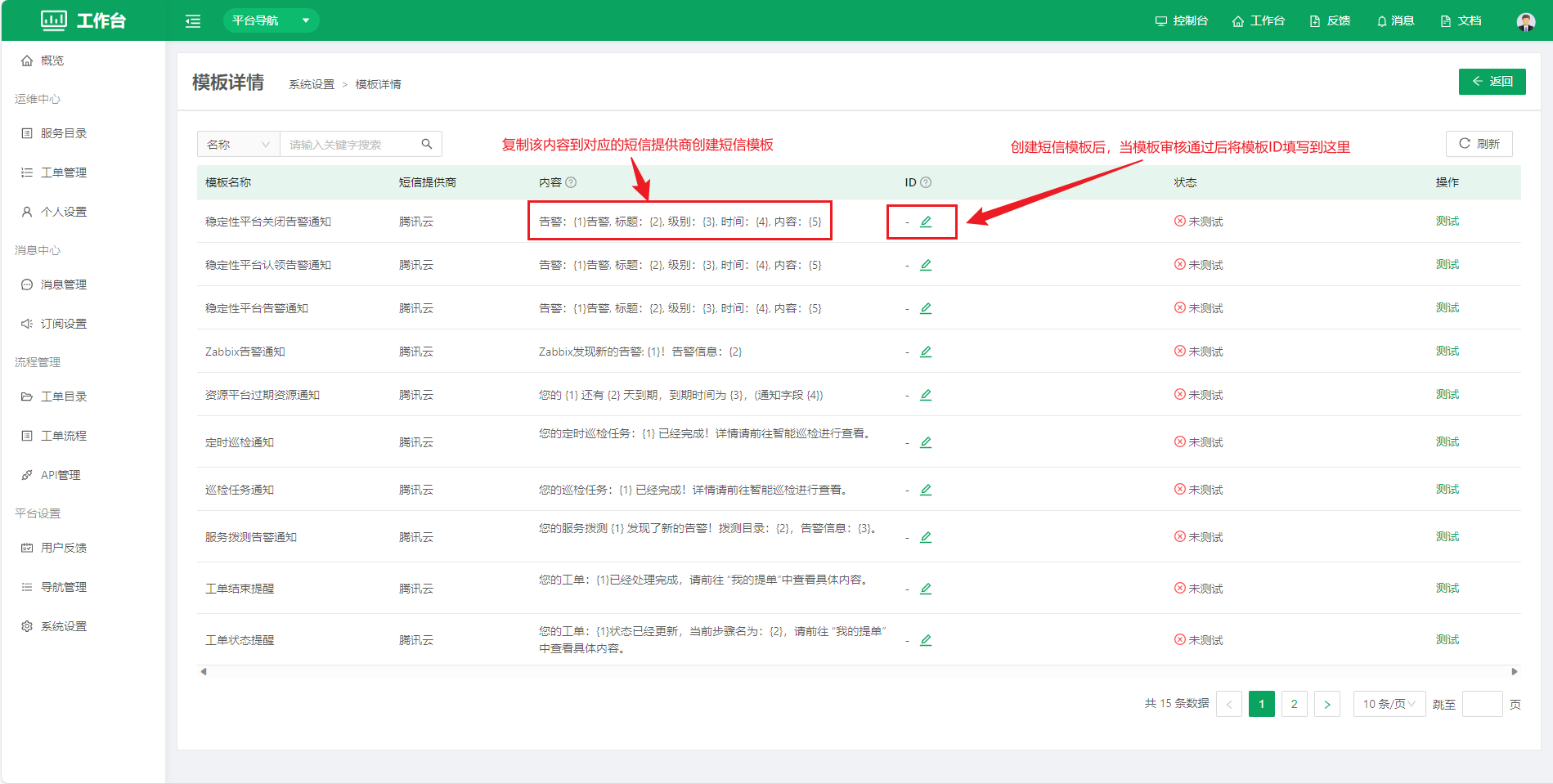
Task: Open the 平台导航 dropdown
Action: [x=271, y=20]
